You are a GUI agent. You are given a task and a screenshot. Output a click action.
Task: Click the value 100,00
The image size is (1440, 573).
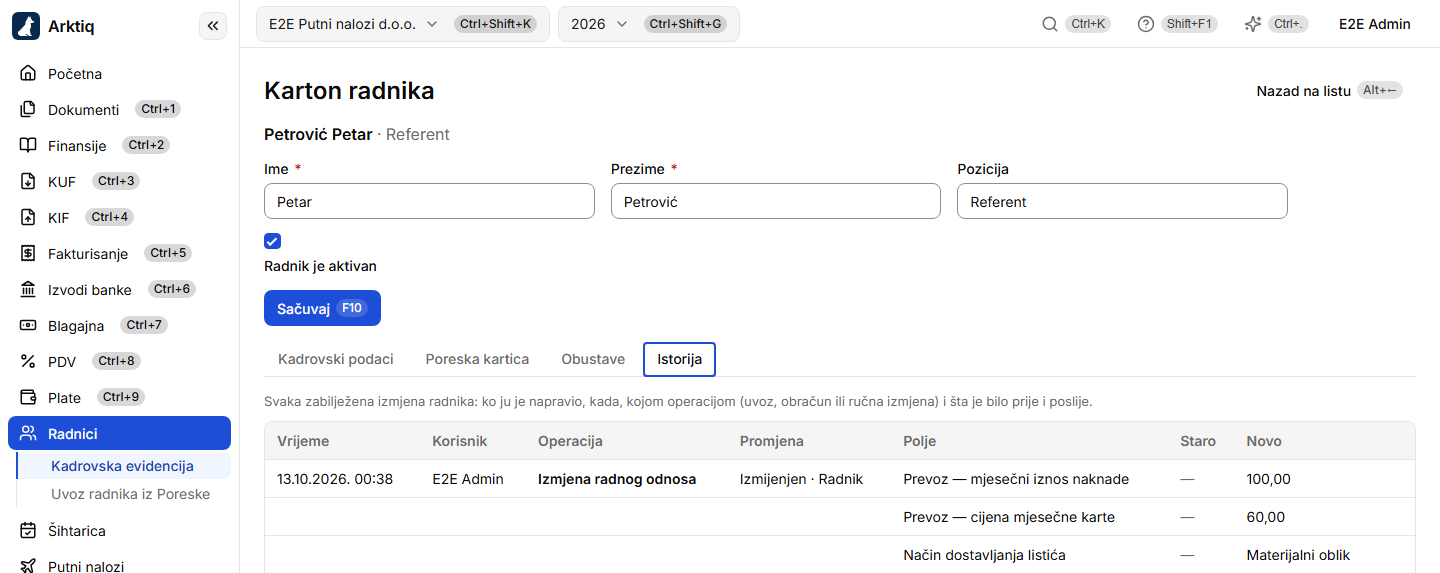(1269, 479)
